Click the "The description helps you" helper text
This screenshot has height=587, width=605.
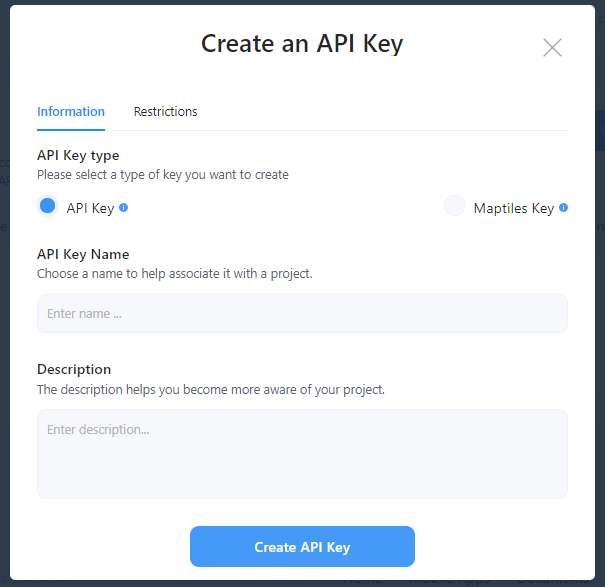coord(211,389)
